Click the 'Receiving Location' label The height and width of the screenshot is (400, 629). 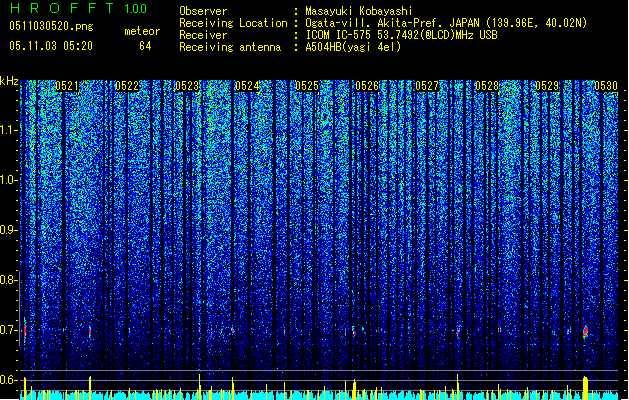233,23
